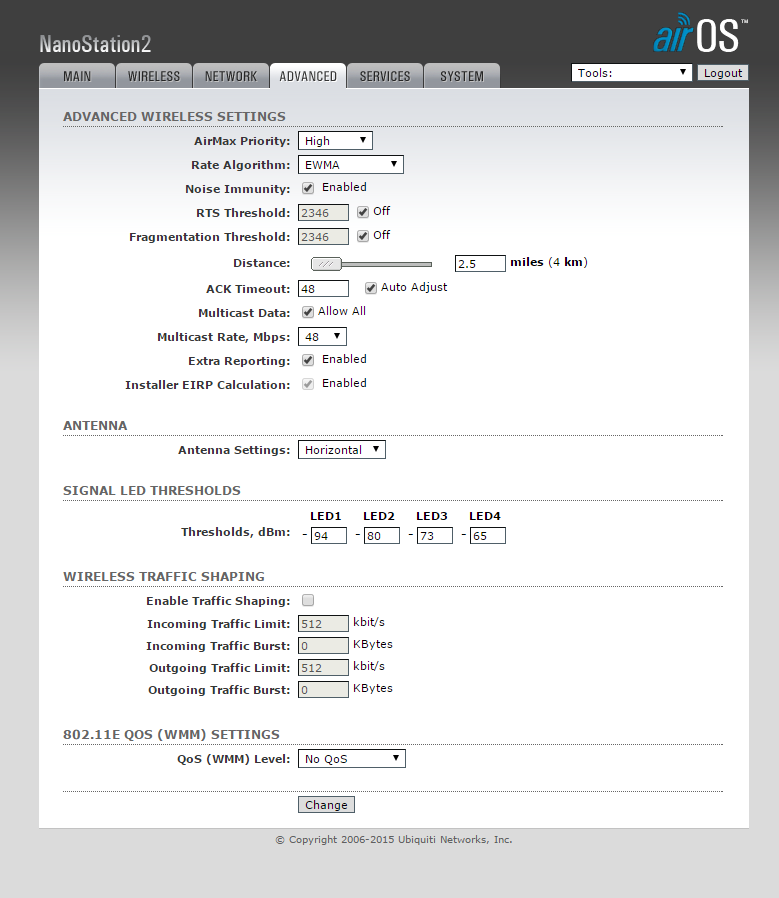The width and height of the screenshot is (779, 898).
Task: Open the SERVICES tab
Action: [385, 76]
